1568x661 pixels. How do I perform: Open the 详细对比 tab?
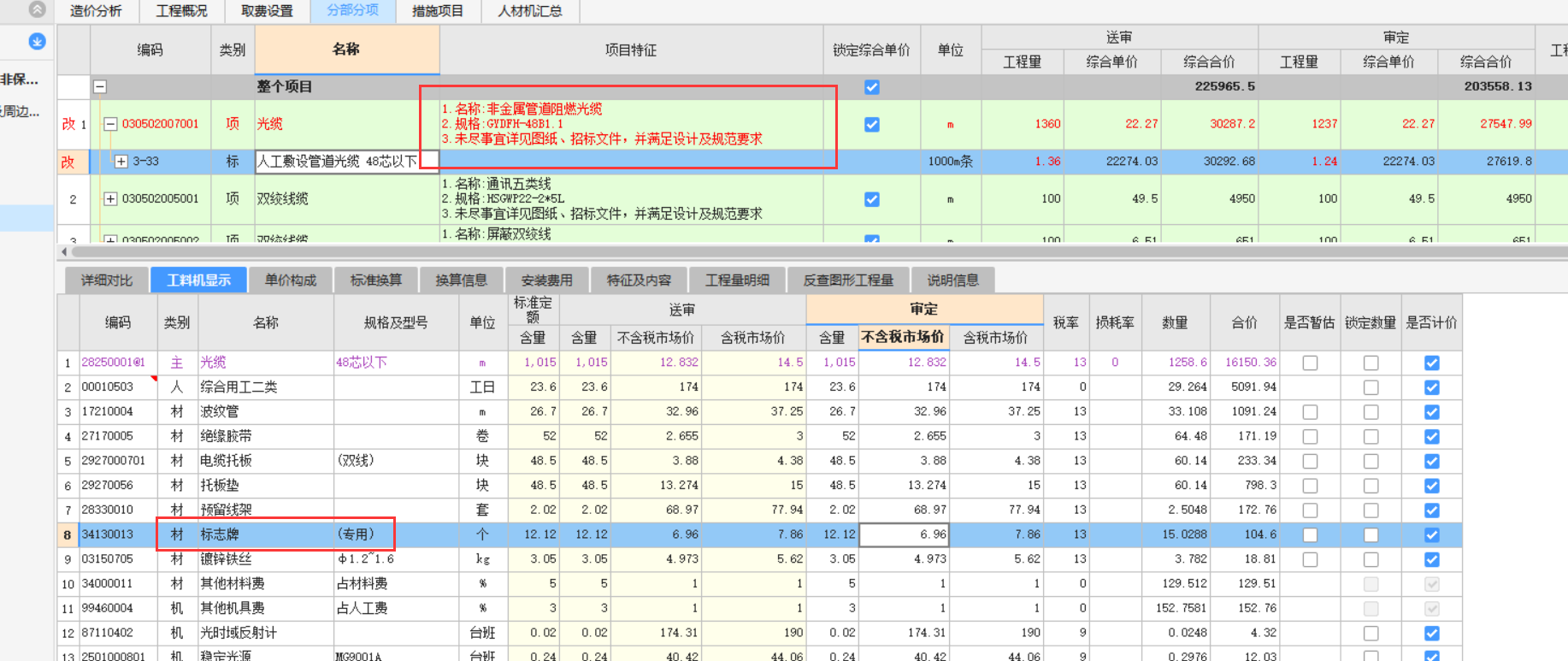(107, 280)
